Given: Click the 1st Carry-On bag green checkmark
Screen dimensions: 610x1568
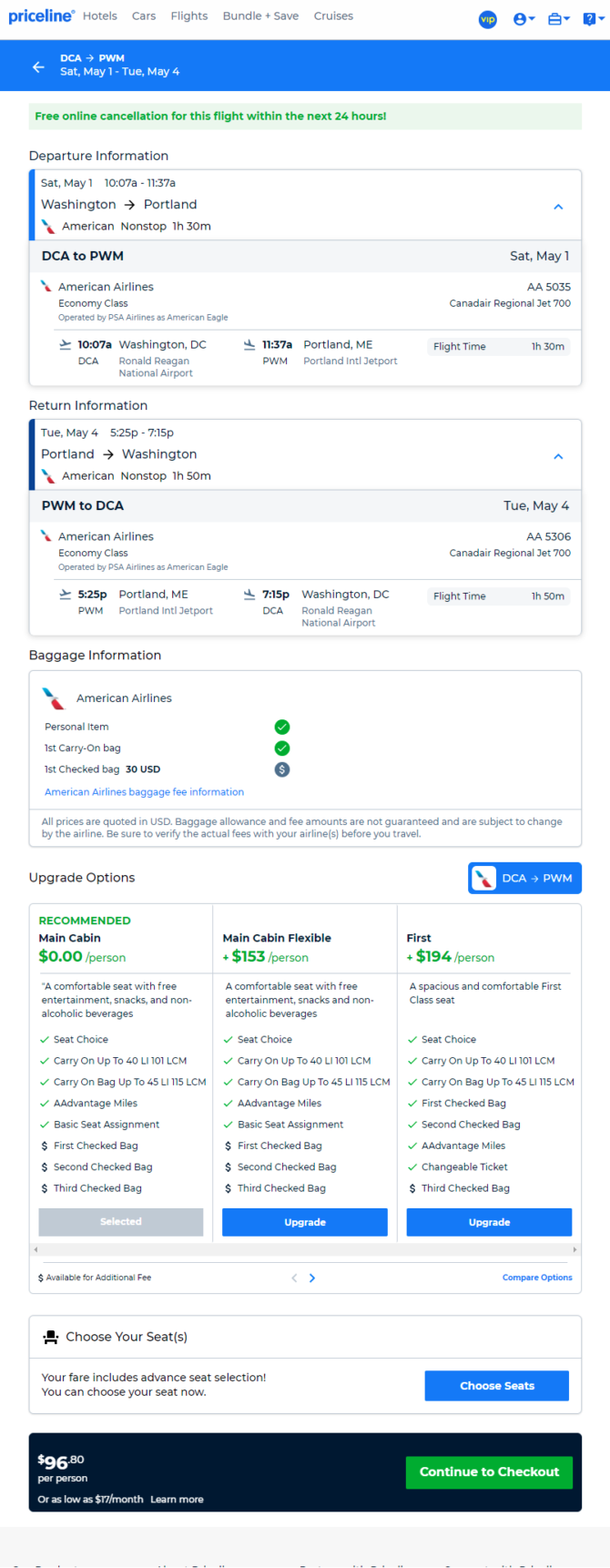Looking at the screenshot, I should pyautogui.click(x=282, y=748).
